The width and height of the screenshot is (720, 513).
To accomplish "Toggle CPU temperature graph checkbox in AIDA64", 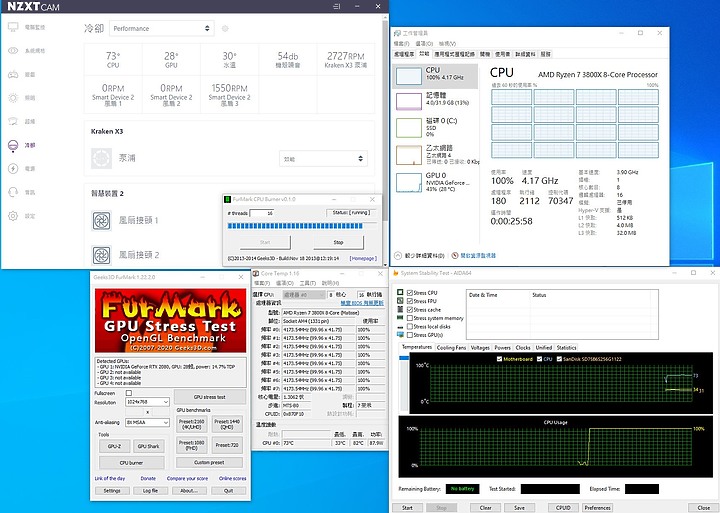I will tap(539, 359).
